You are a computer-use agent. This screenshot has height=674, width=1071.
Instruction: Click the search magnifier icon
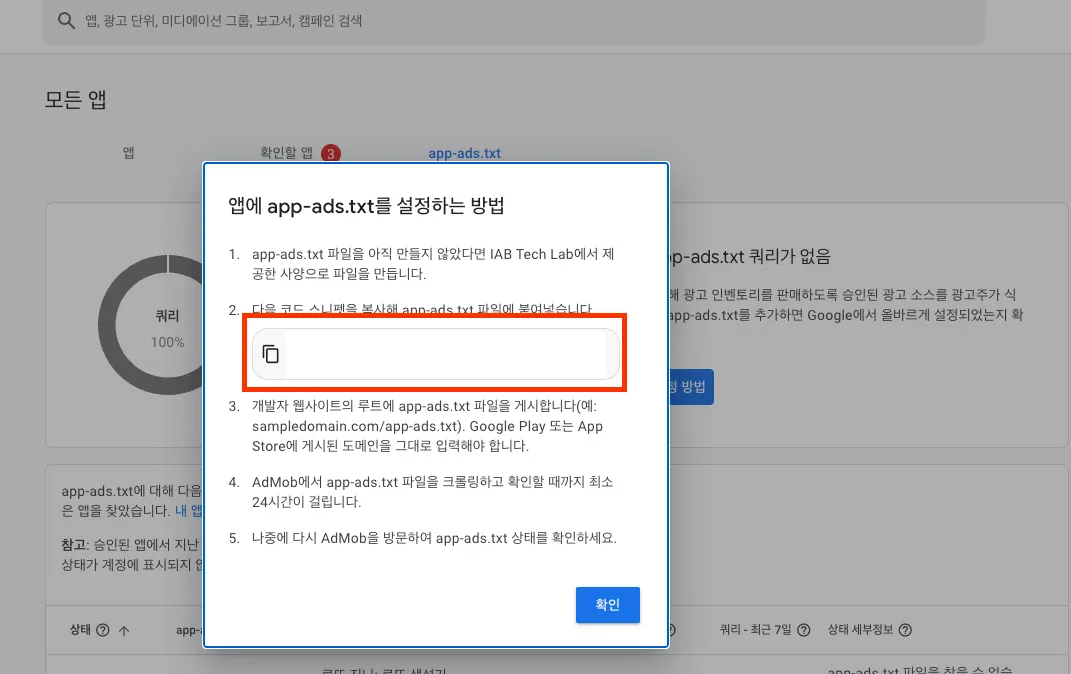[x=66, y=20]
